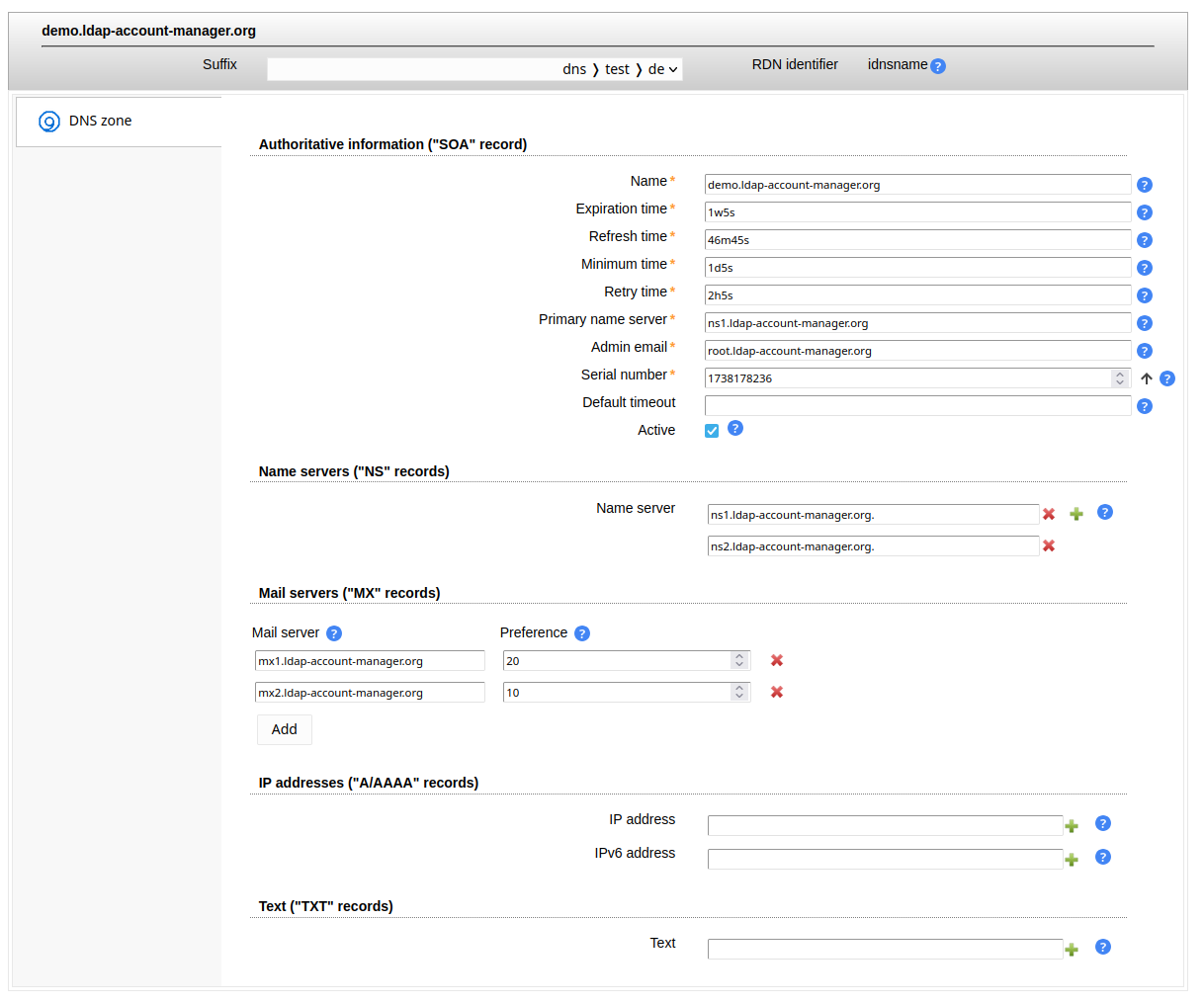Select the DNS zone tab
The height and width of the screenshot is (1004, 1204).
click(x=100, y=121)
